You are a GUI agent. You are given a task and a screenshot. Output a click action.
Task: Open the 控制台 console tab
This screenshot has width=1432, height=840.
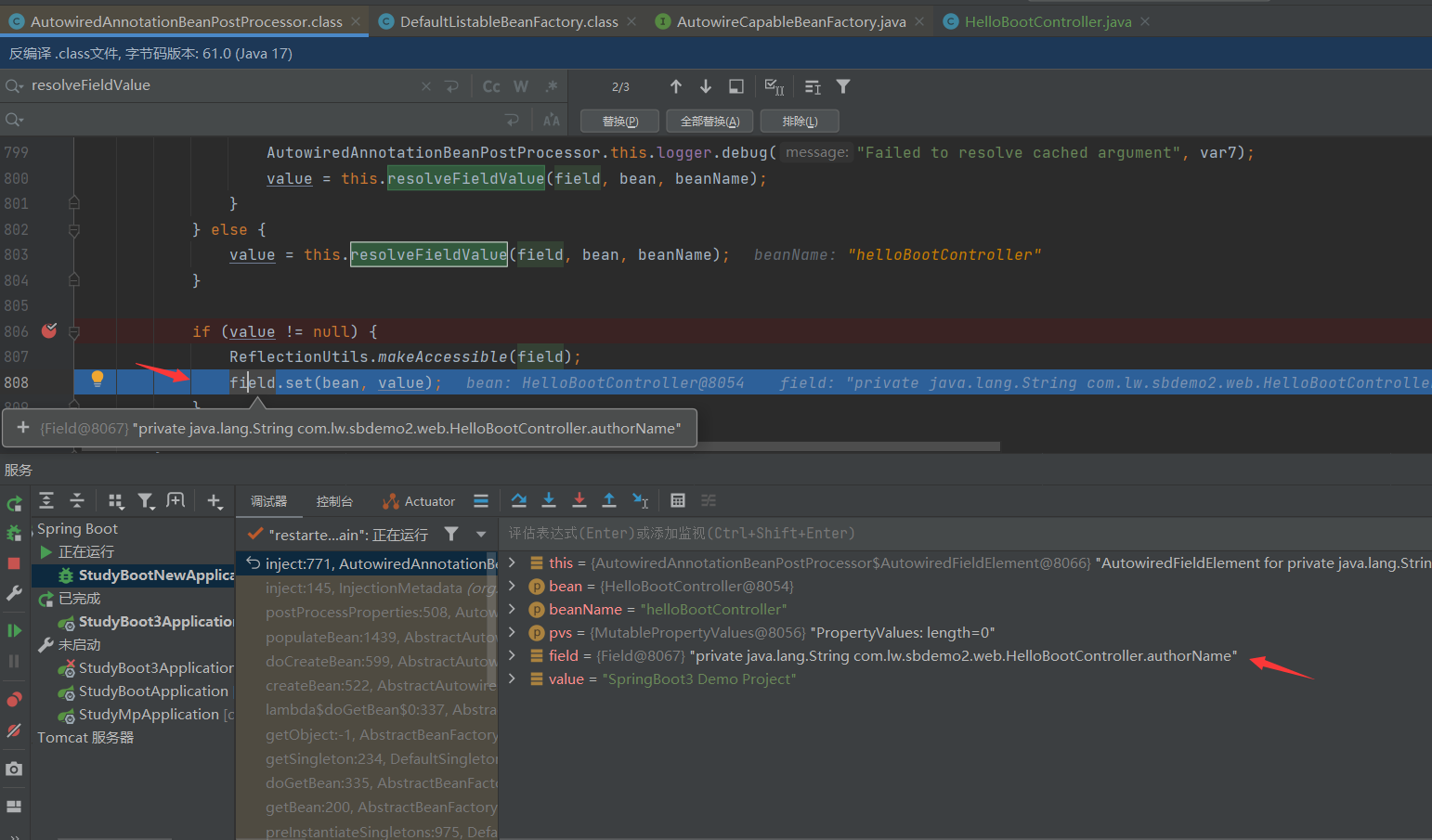[x=334, y=501]
